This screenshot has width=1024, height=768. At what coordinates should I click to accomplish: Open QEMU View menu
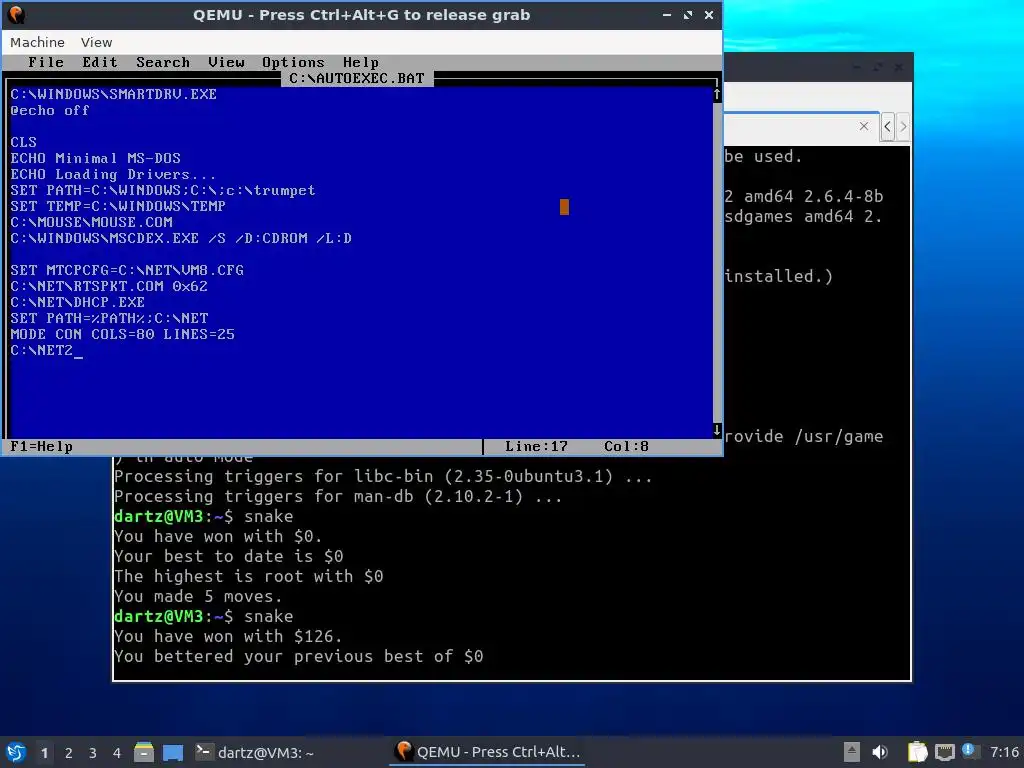[96, 42]
